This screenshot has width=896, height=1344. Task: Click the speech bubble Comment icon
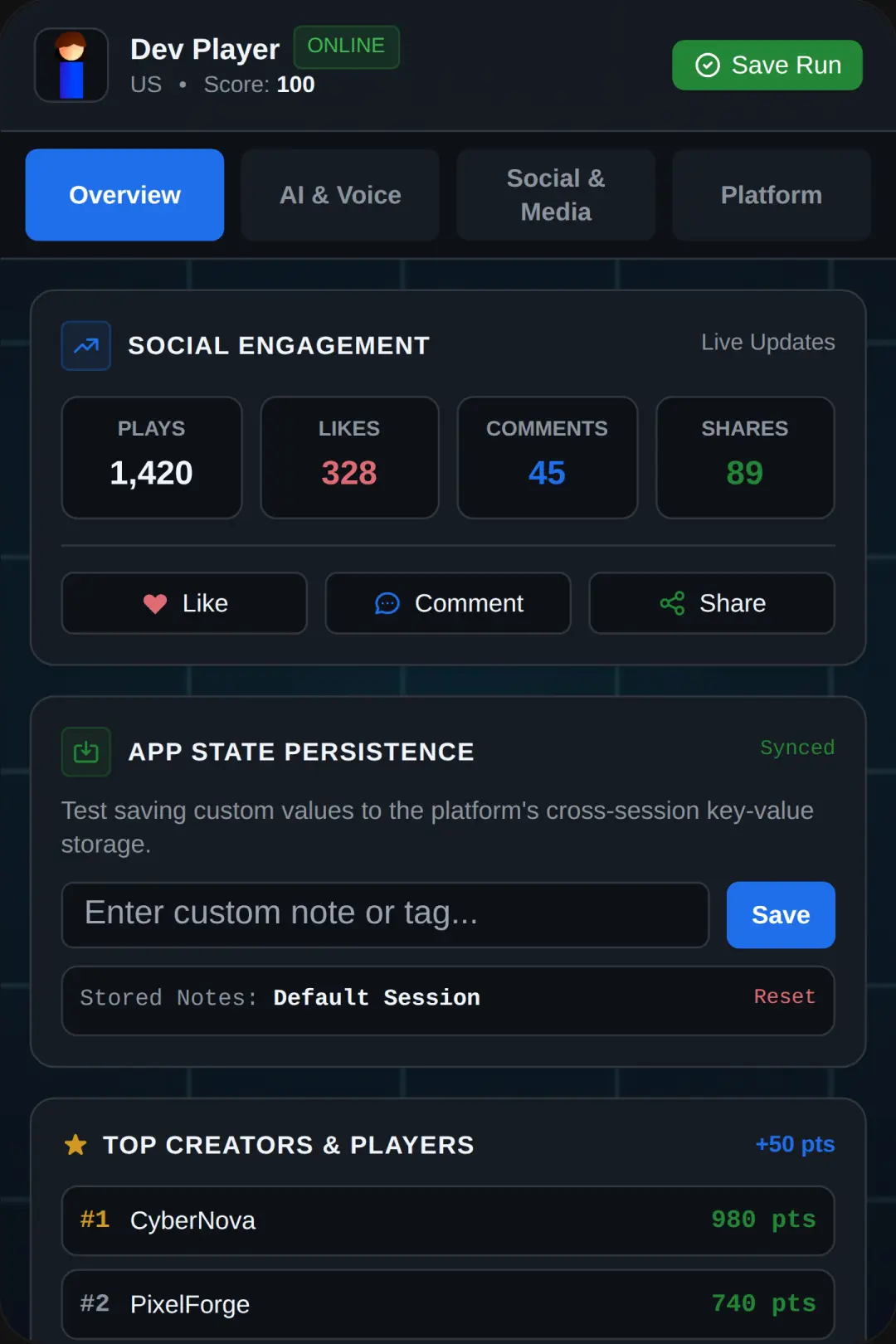point(387,604)
